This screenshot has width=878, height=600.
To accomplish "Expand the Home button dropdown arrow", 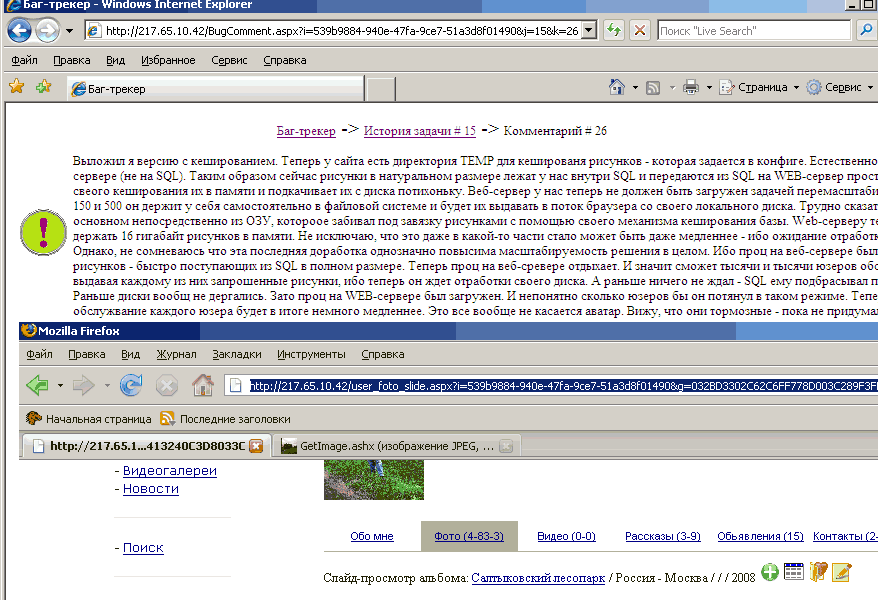I will point(635,87).
